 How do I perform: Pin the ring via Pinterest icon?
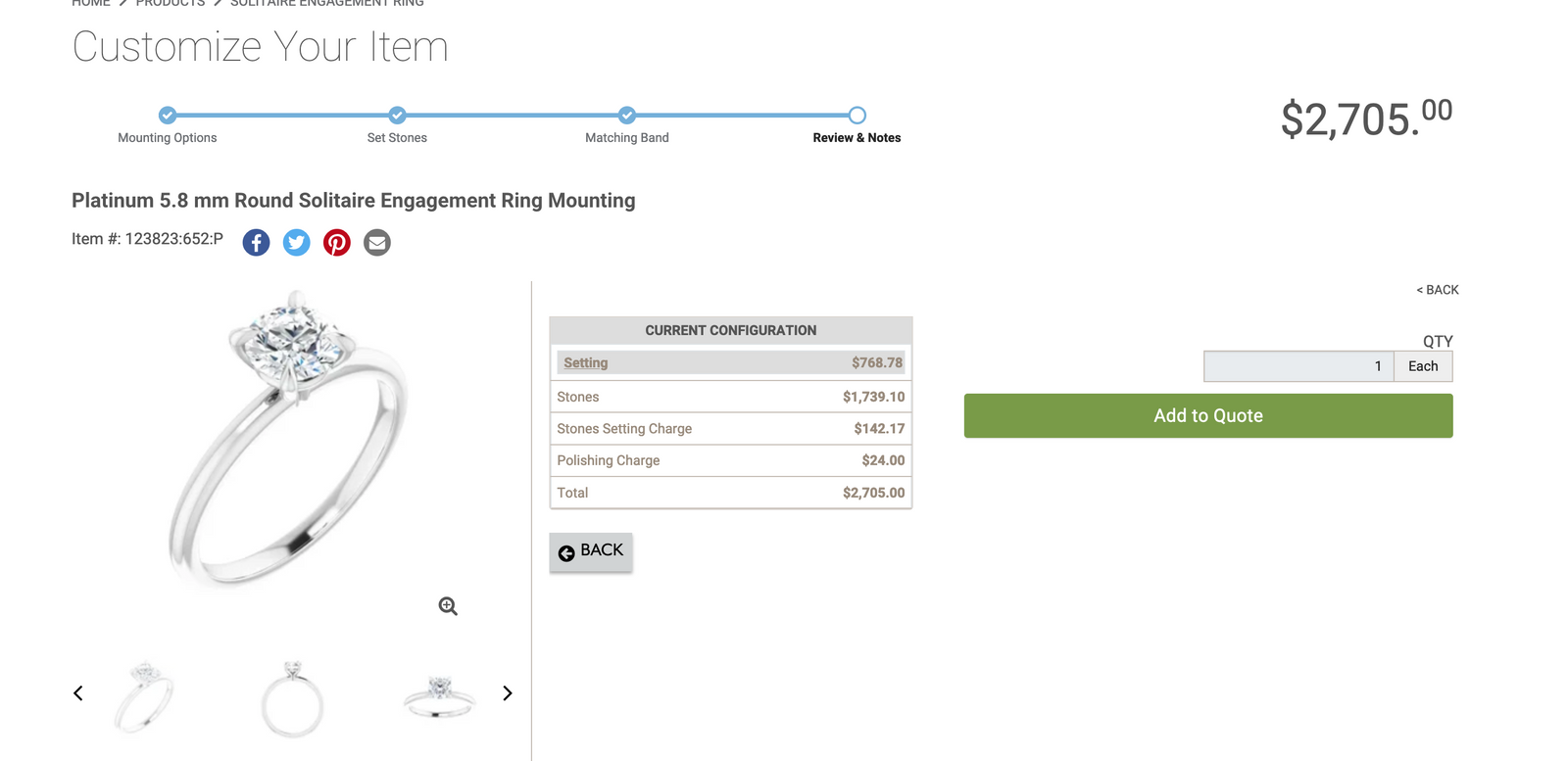pyautogui.click(x=336, y=242)
